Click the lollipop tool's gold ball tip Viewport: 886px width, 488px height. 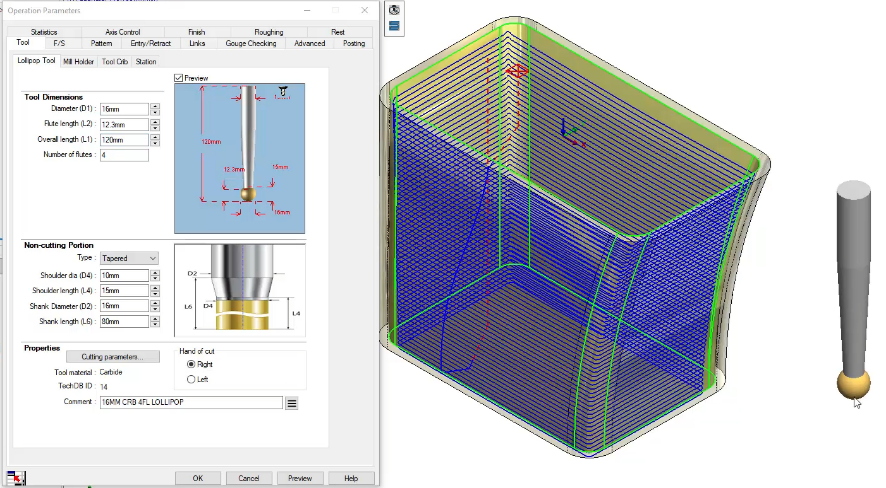pos(853,383)
